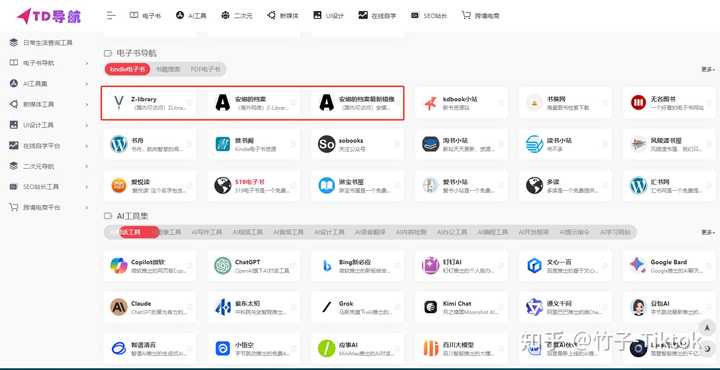Click the 应事AI green icon
The height and width of the screenshot is (370, 720).
tap(326, 348)
